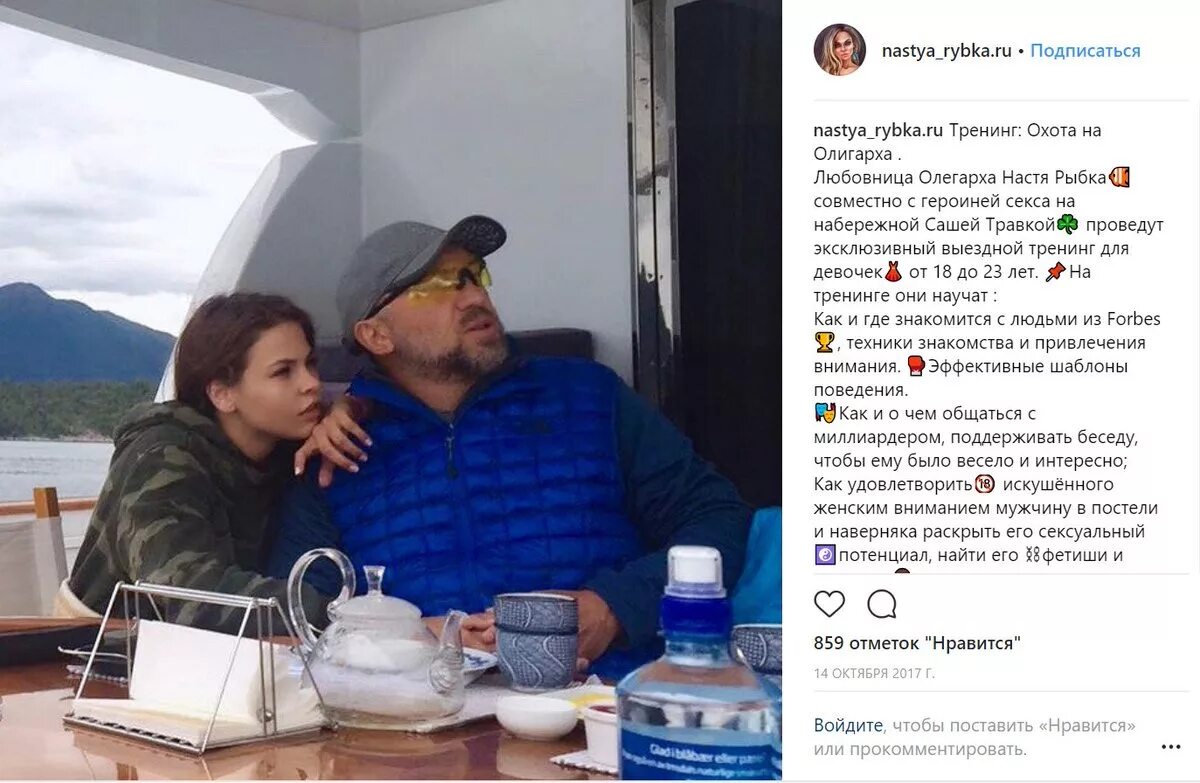Open nastya_rybka.ru username in header

point(946,50)
